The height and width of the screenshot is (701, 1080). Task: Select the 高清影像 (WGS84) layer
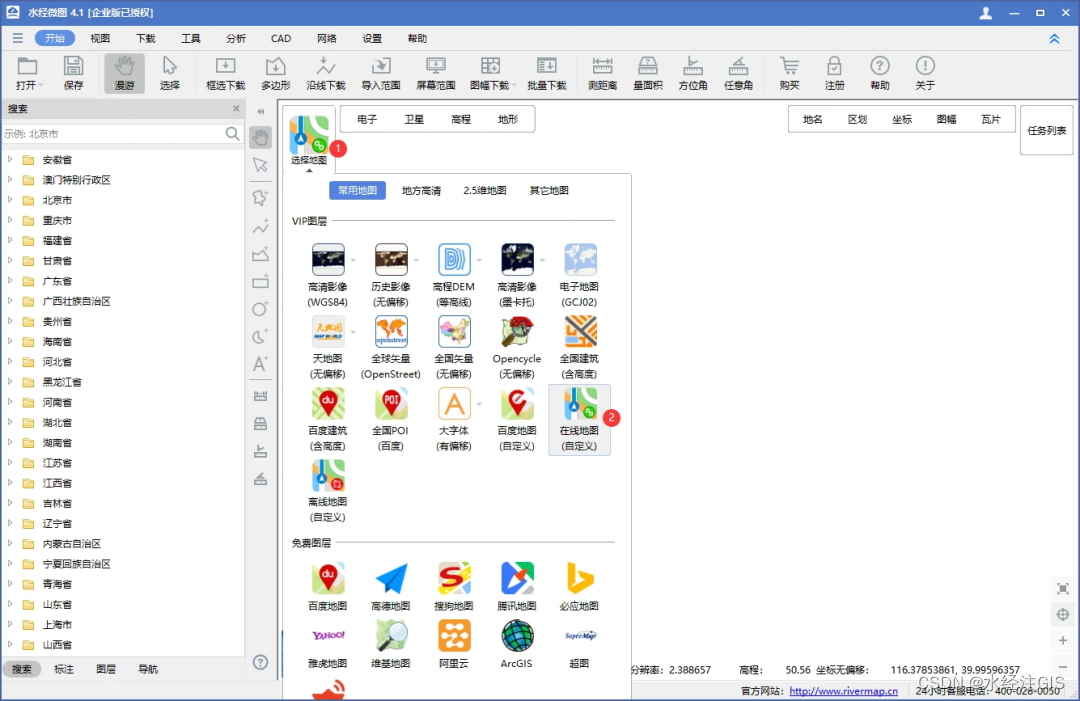328,275
